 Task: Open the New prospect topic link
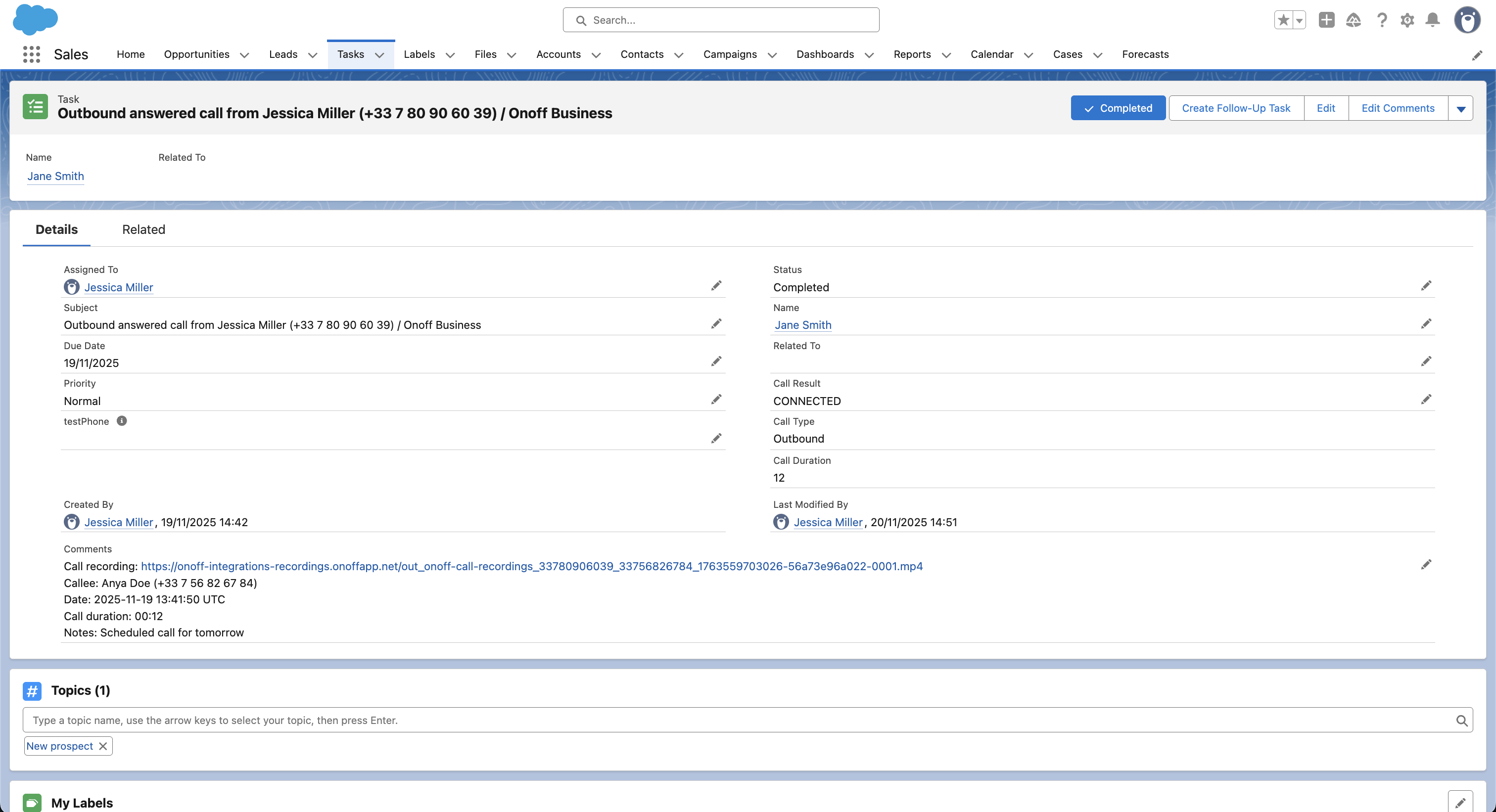click(x=60, y=746)
